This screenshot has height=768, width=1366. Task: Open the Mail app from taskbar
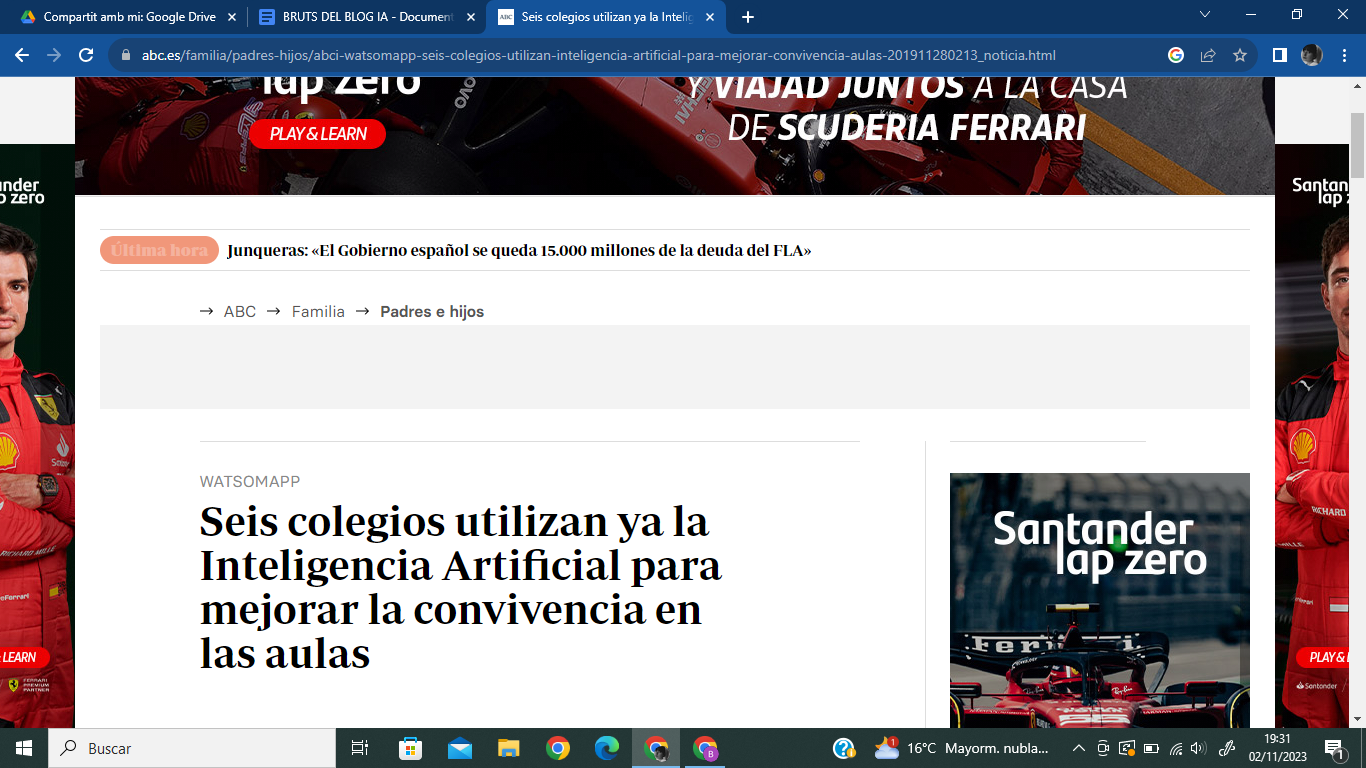pyautogui.click(x=459, y=748)
